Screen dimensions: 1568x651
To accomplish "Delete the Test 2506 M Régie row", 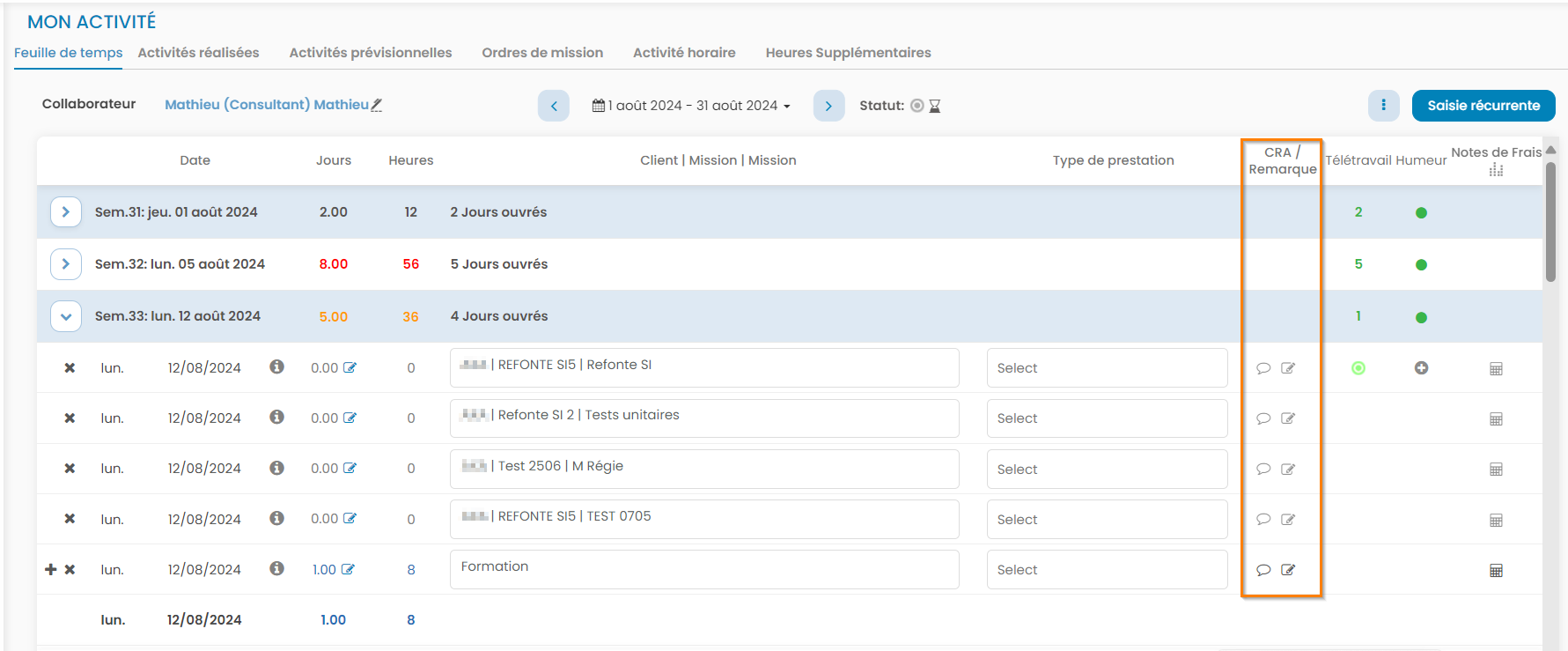I will 70,469.
